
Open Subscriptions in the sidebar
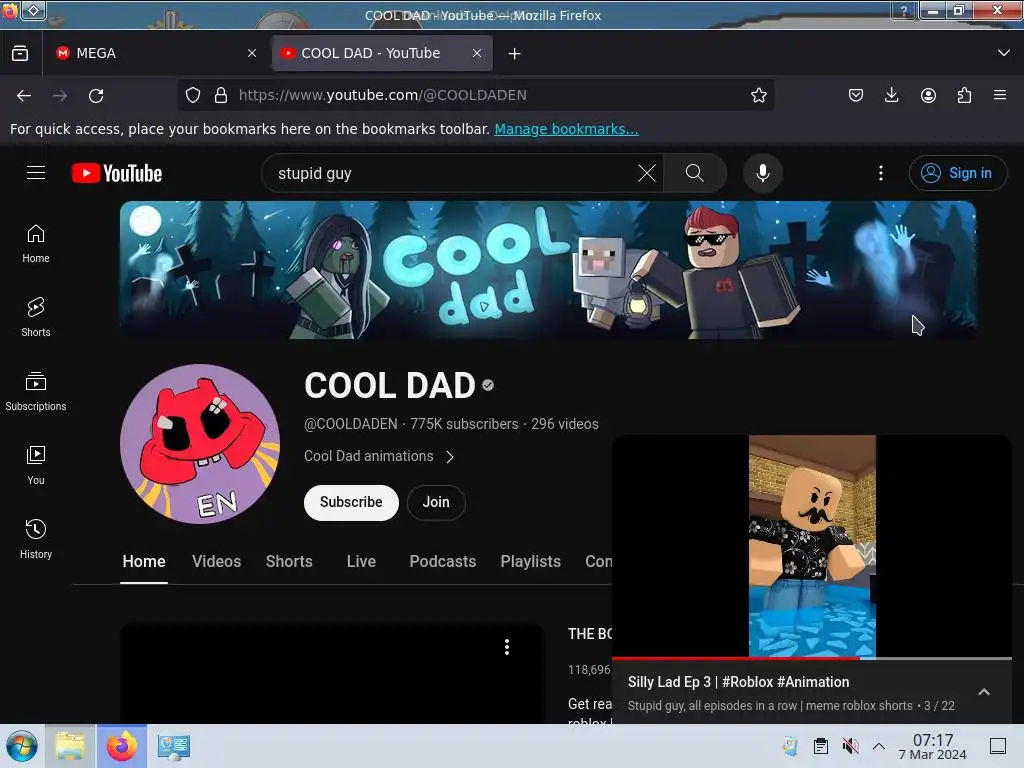tap(36, 391)
